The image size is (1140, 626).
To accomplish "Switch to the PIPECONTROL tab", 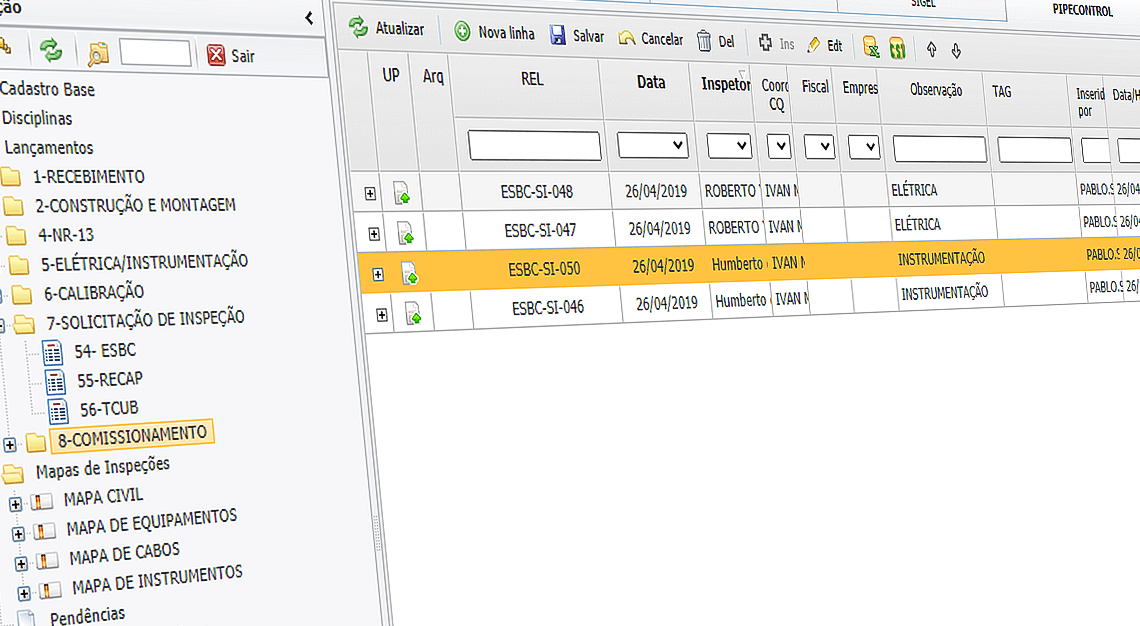I will 1082,11.
